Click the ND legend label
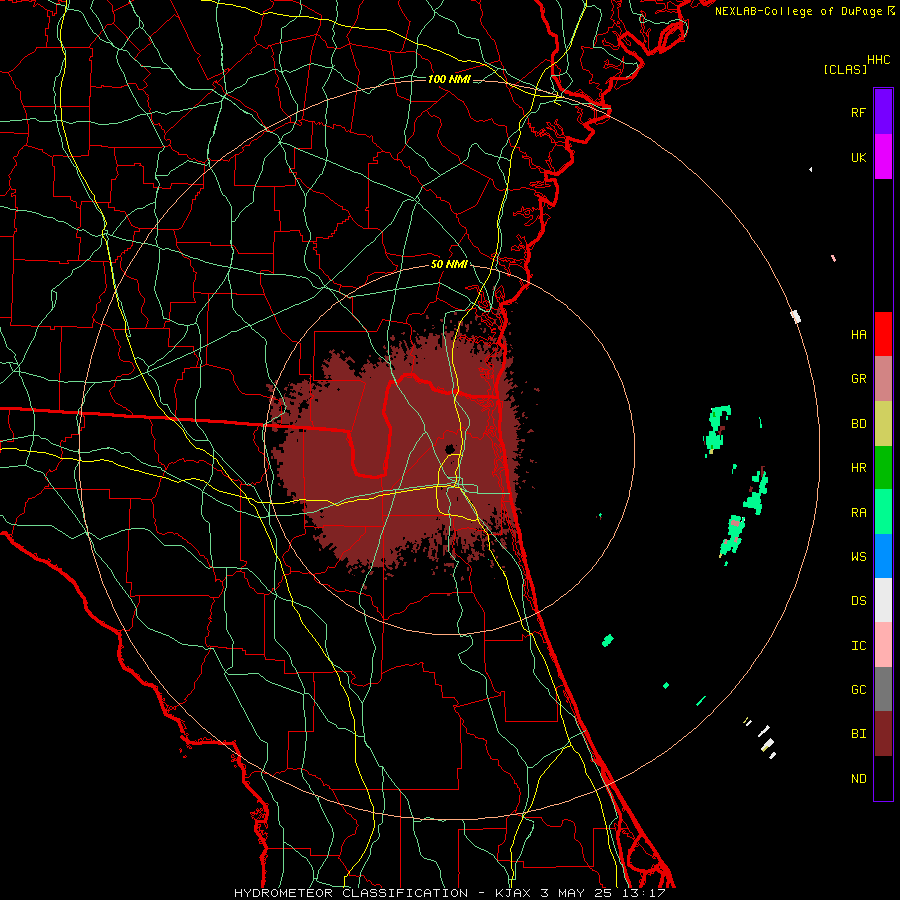900x900 pixels. click(x=858, y=779)
